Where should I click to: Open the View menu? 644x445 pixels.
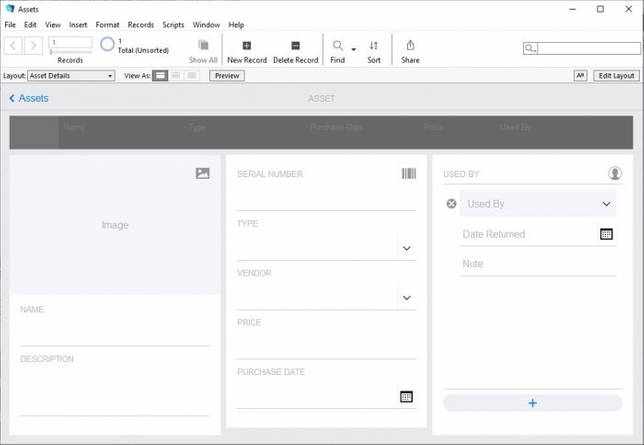53,25
